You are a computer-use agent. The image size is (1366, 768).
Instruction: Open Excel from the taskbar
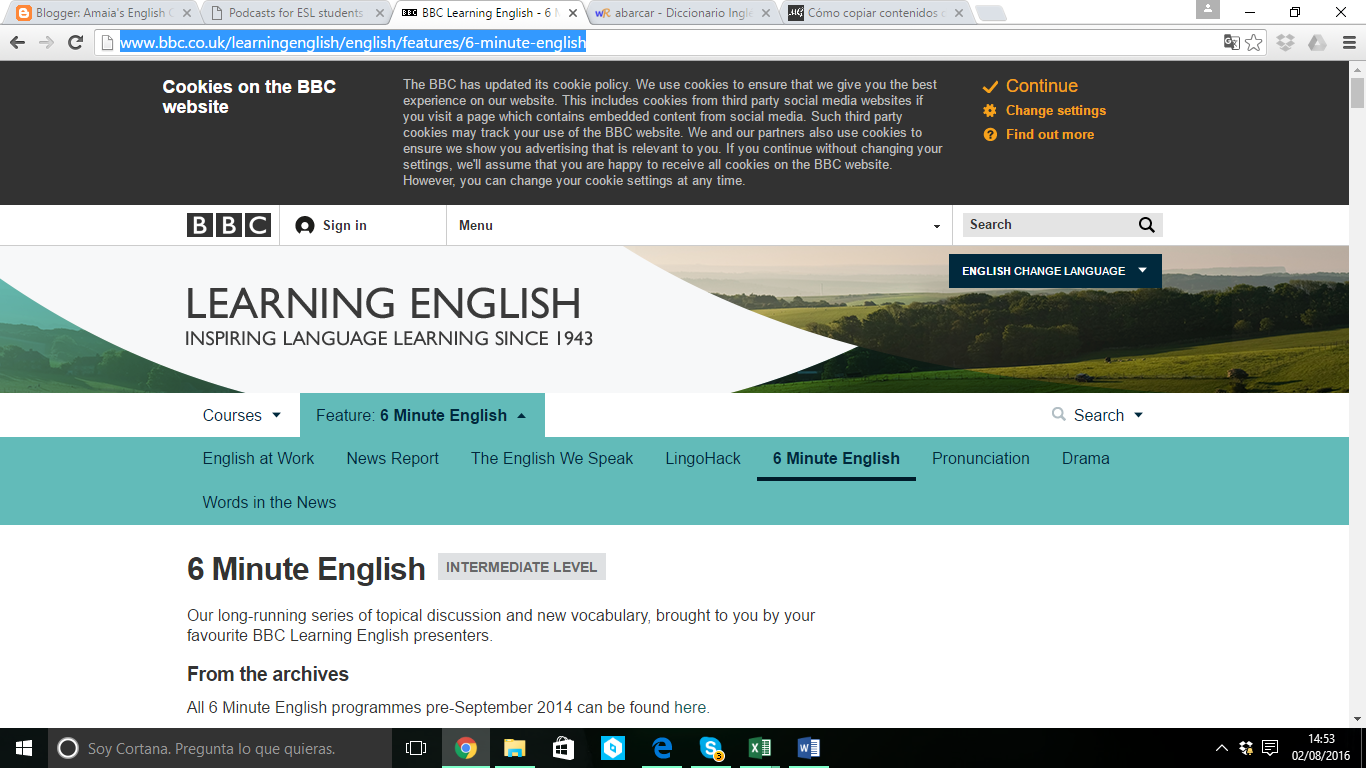pos(760,748)
